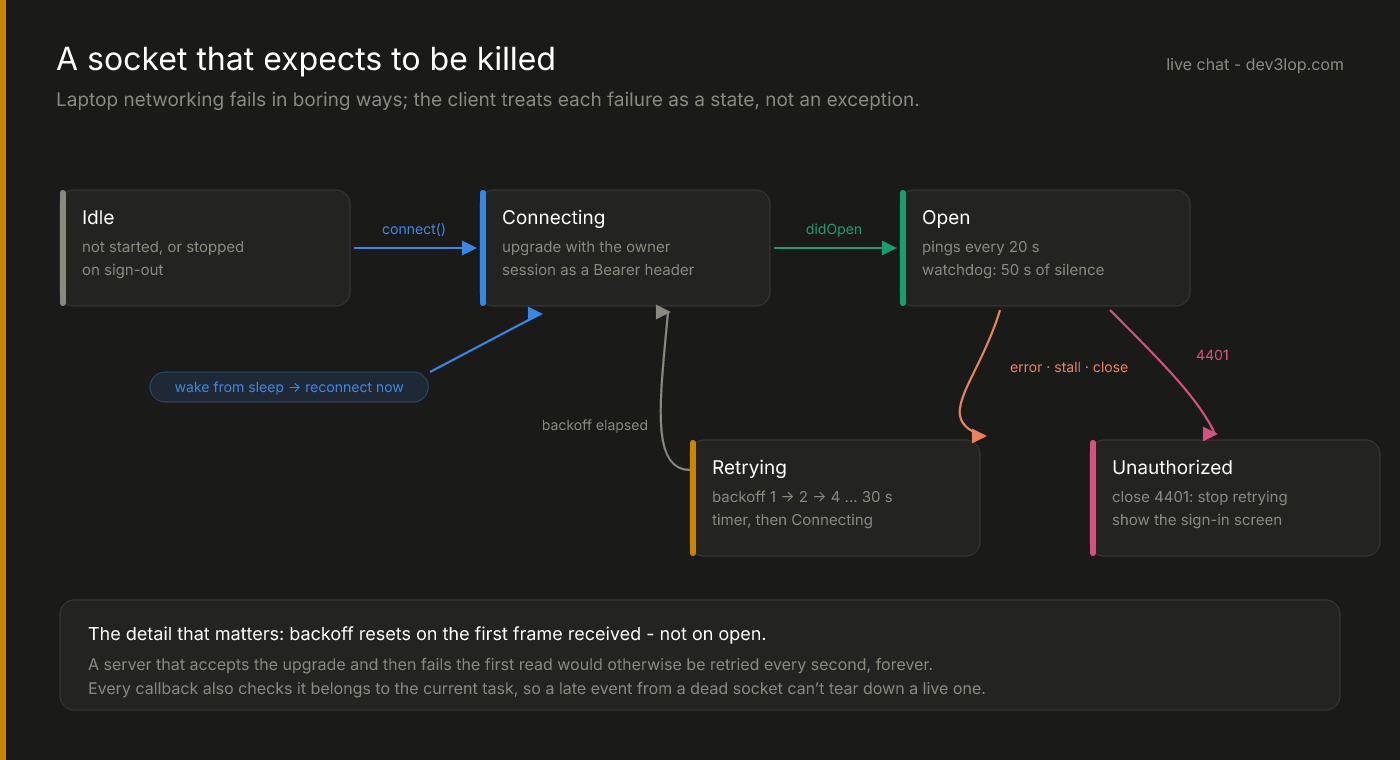
Task: Select the Connecting state node
Action: pos(625,248)
